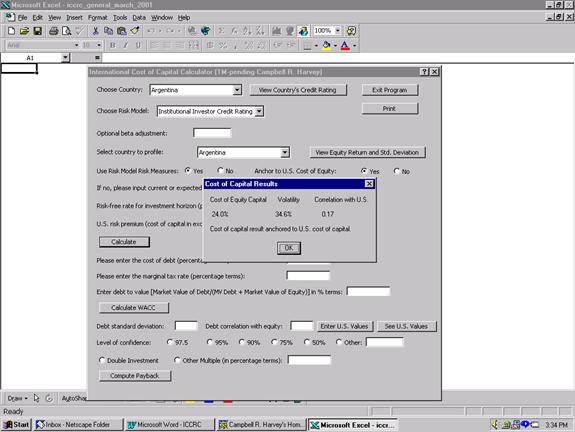Open the Borders dropdown arrow

tap(316, 46)
